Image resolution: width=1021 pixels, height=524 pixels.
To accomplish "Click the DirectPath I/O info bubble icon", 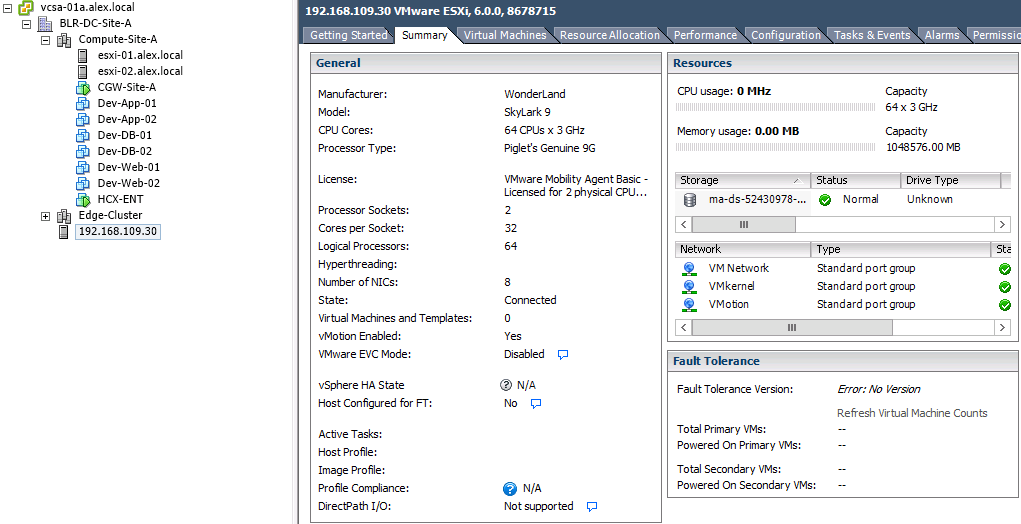I will tap(592, 507).
